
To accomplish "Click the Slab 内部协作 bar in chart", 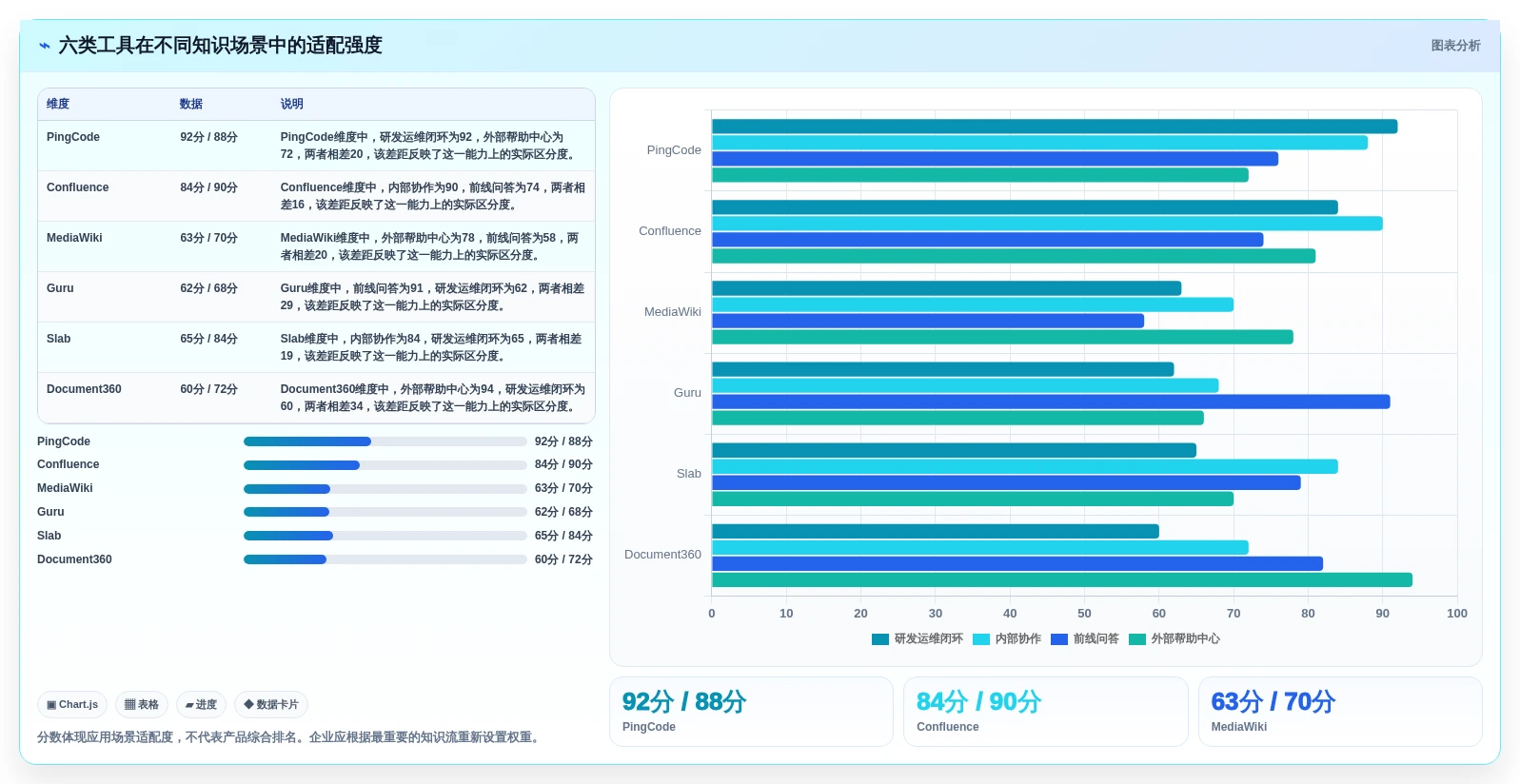I will pyautogui.click(x=1025, y=467).
